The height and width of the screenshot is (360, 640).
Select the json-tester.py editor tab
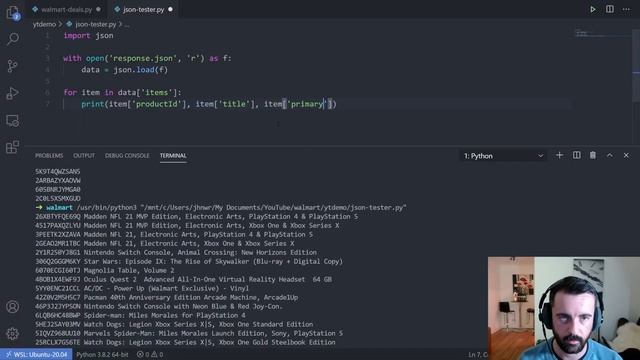tap(143, 9)
